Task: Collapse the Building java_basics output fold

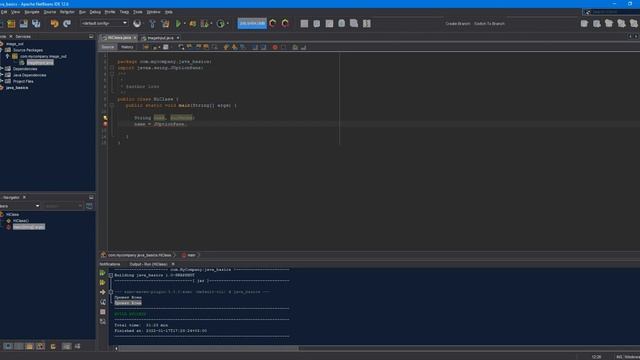Action: pyautogui.click(x=111, y=276)
